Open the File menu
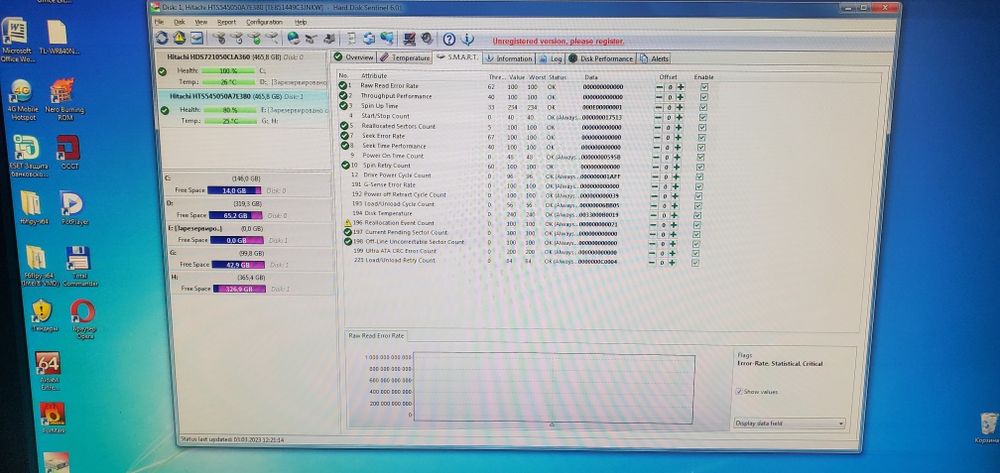 tap(159, 22)
